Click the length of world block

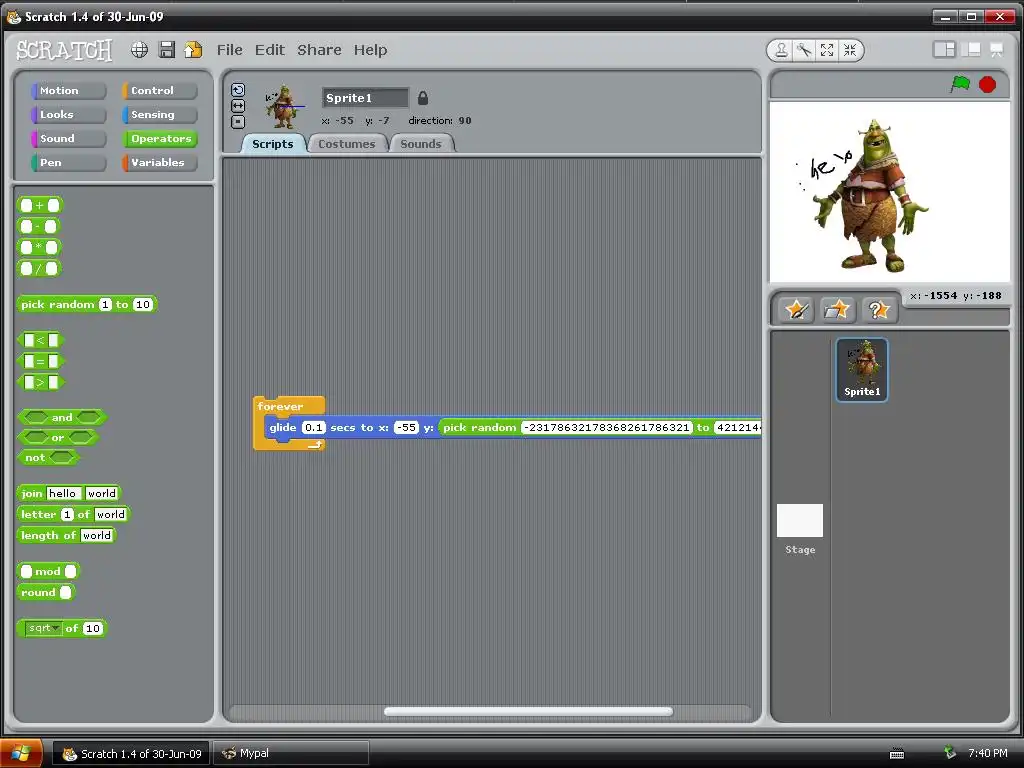tap(67, 535)
